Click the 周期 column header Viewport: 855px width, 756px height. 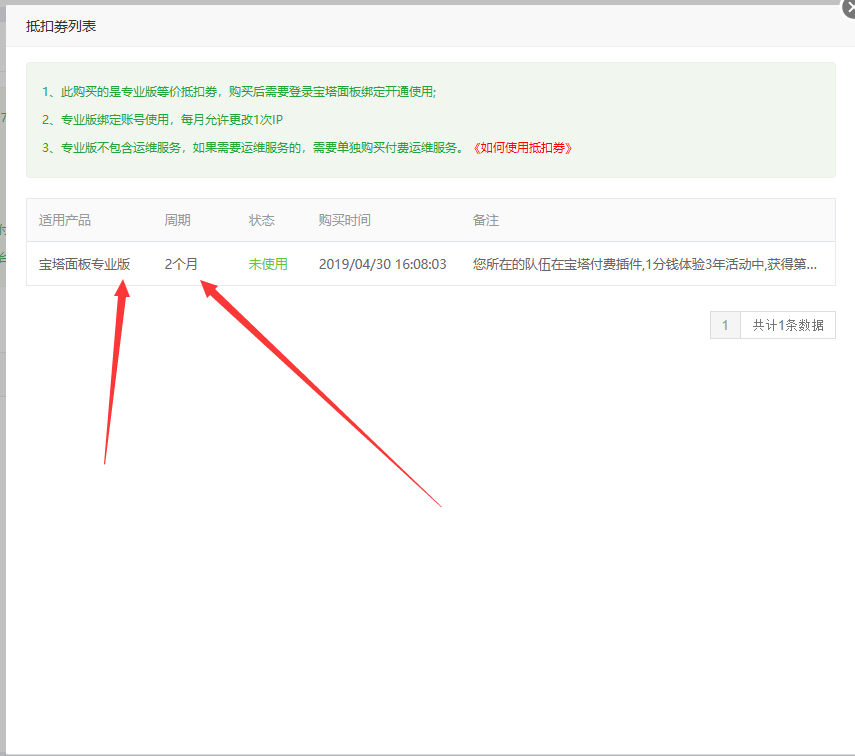click(177, 220)
